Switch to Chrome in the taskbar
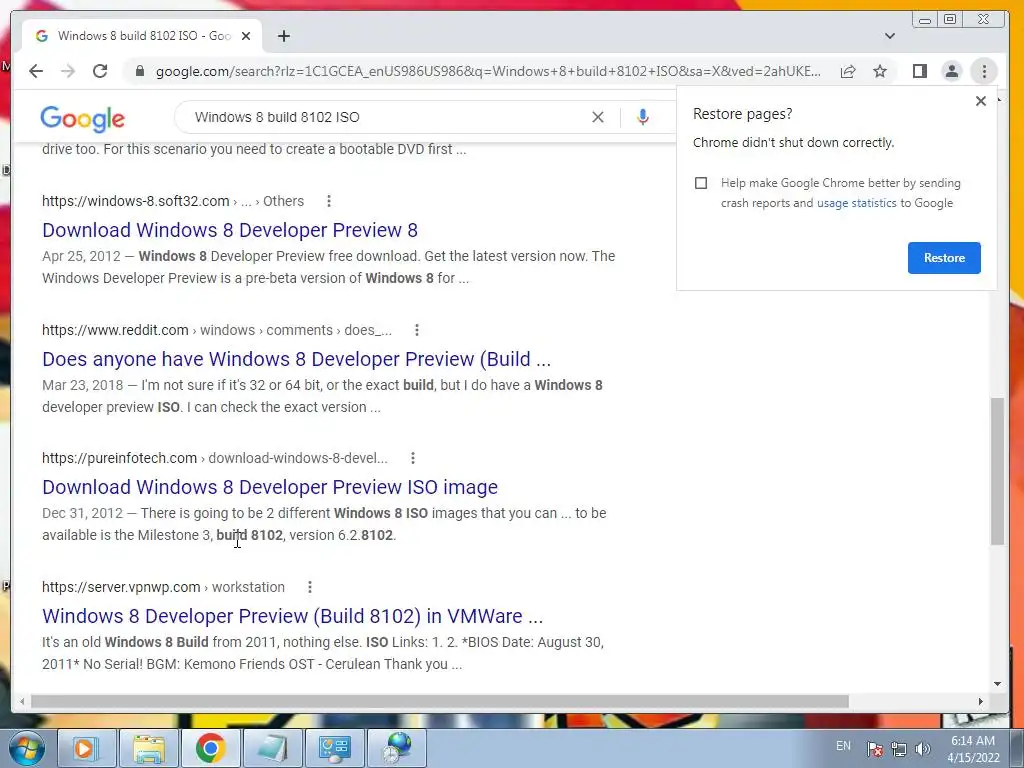The image size is (1024, 768). [x=210, y=748]
